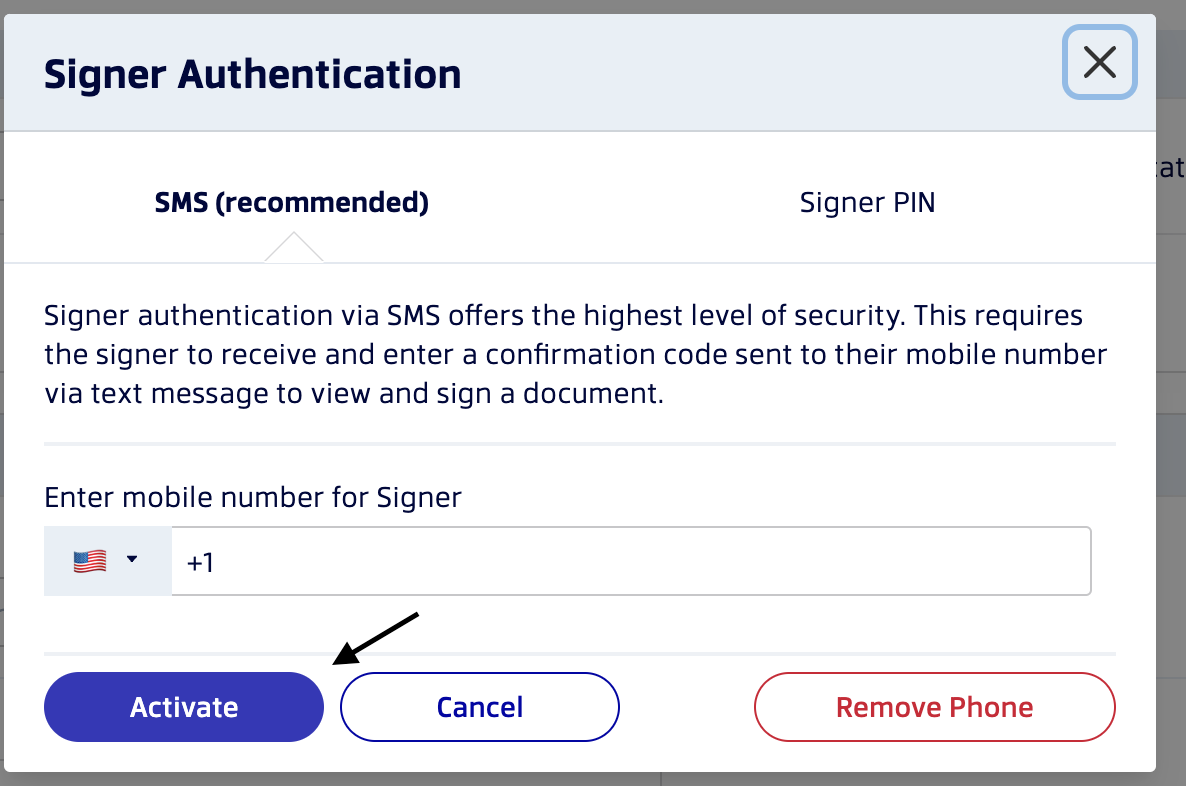1186x786 pixels.
Task: Activate SMS signer authentication
Action: [x=184, y=707]
